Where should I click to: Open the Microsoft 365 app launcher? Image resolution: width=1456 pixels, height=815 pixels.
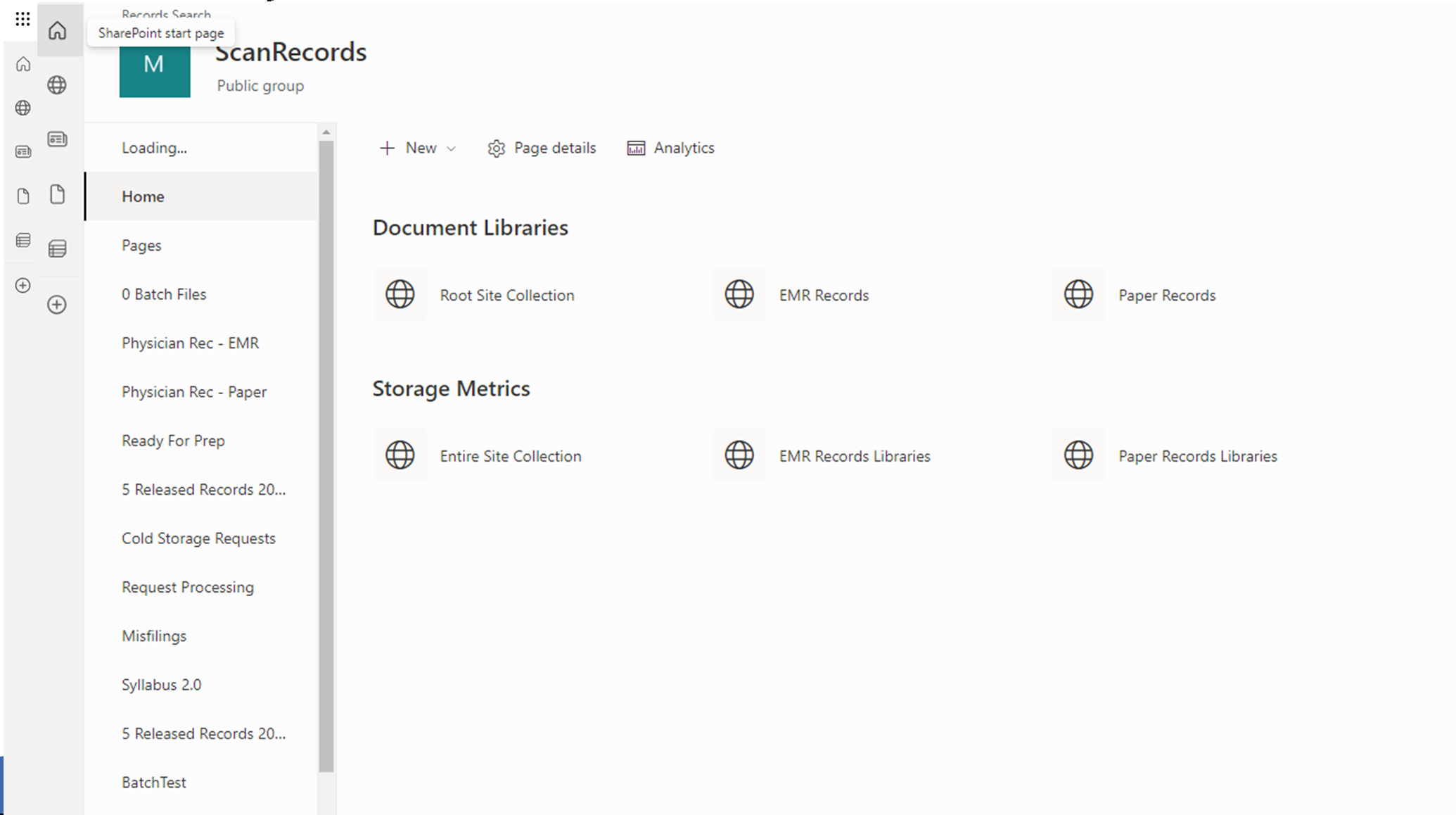pyautogui.click(x=23, y=19)
